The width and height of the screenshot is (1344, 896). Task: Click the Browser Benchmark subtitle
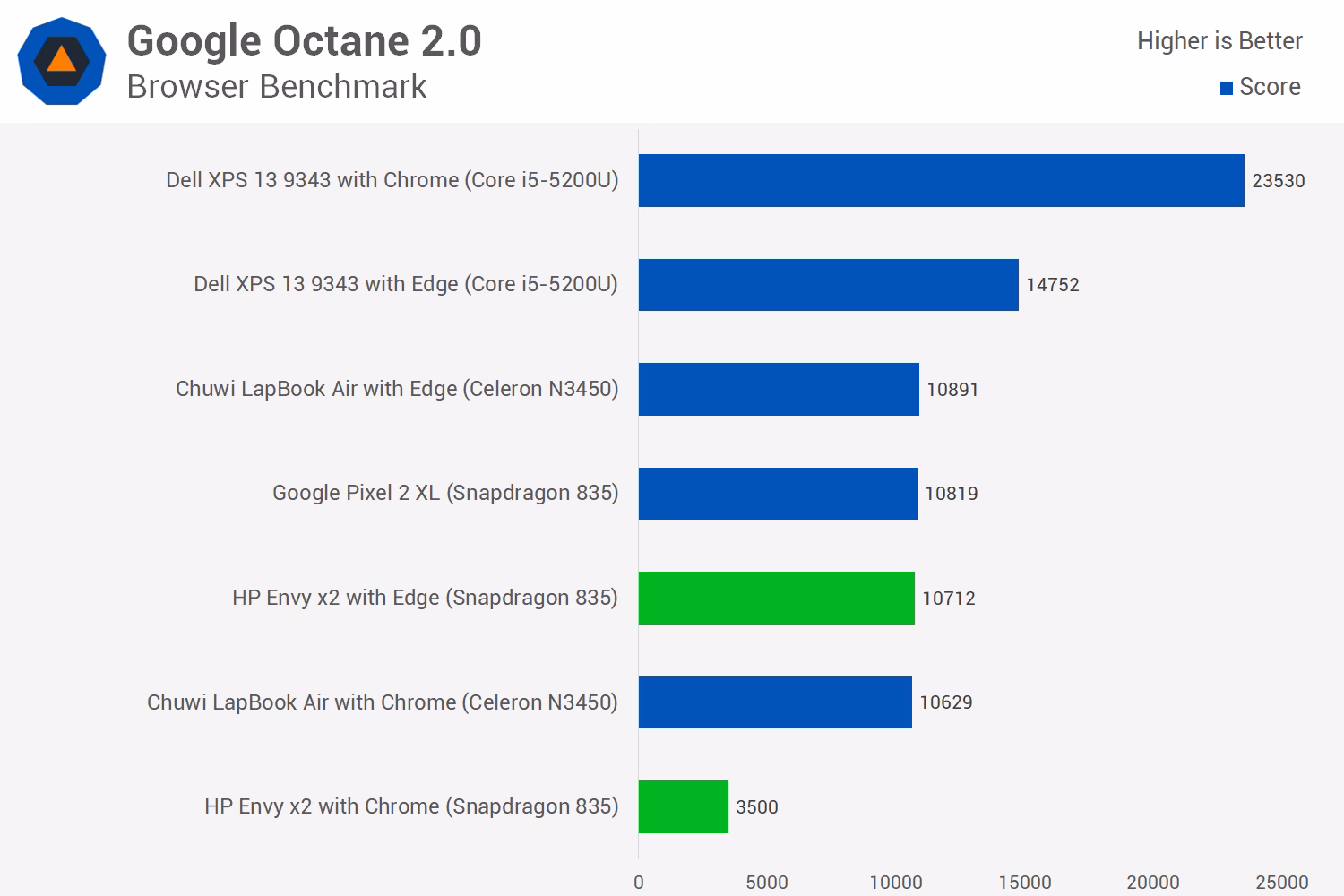(x=277, y=86)
